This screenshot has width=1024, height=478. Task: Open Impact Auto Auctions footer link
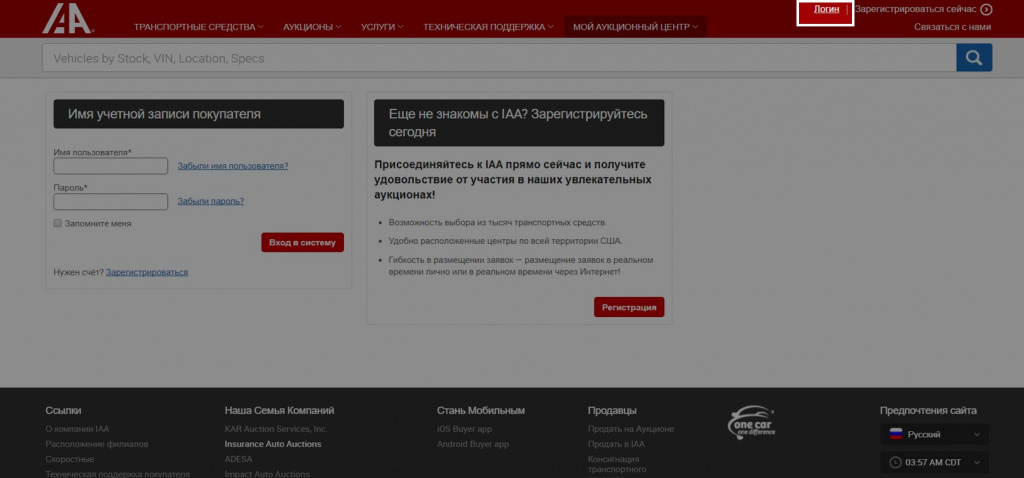[267, 474]
